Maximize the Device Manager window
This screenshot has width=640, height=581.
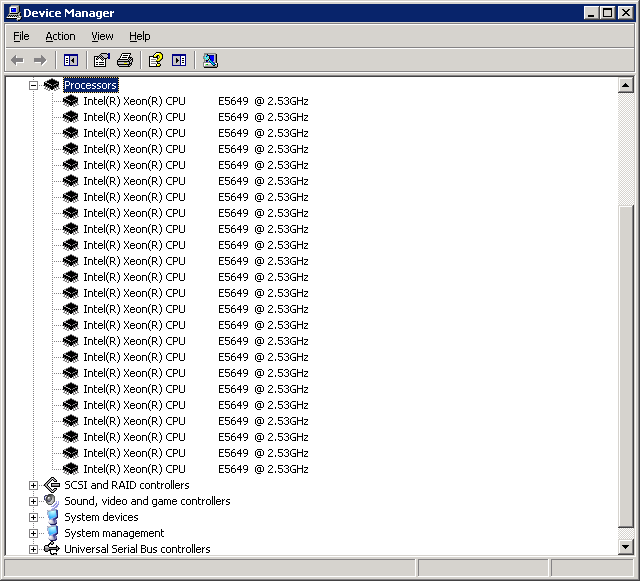[607, 13]
